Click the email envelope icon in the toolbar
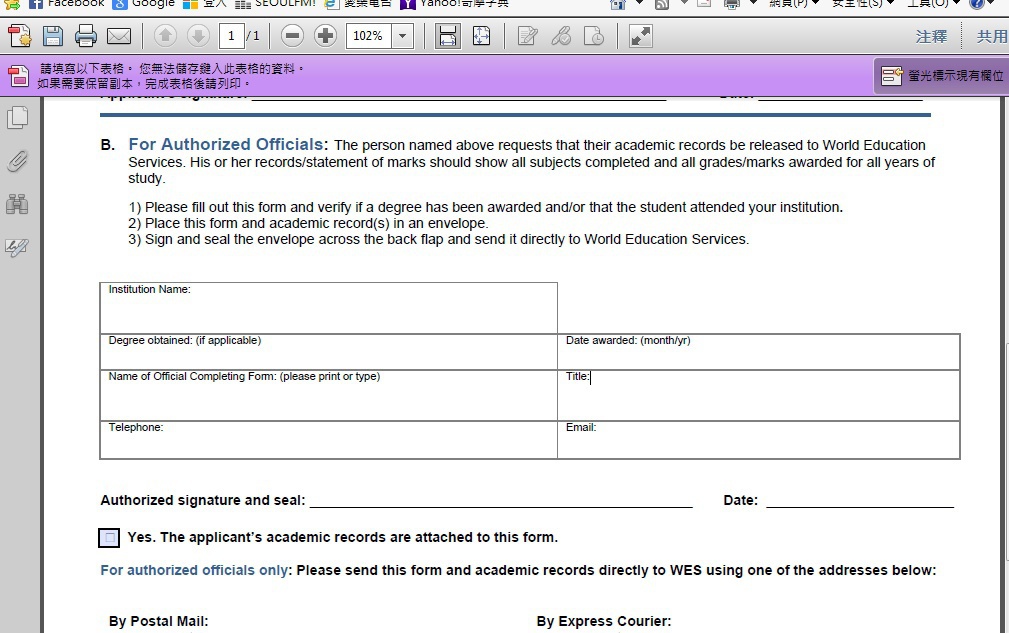The width and height of the screenshot is (1009, 633). click(x=119, y=37)
